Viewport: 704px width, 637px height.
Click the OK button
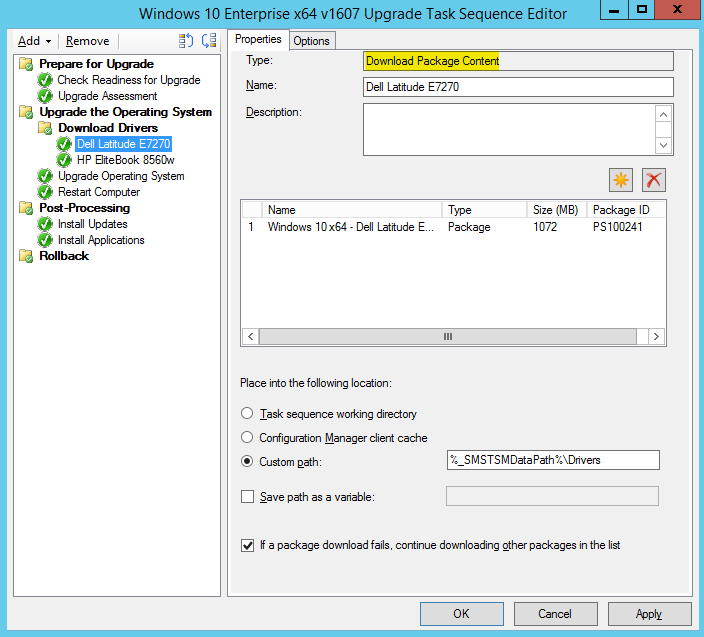(x=462, y=614)
